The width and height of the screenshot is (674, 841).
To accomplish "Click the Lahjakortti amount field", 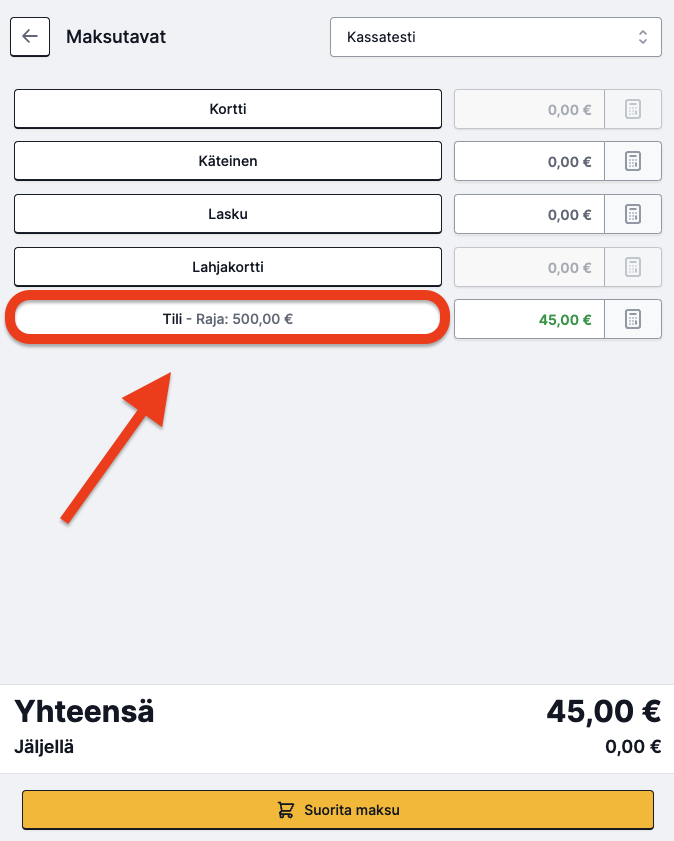I will pyautogui.click(x=529, y=267).
